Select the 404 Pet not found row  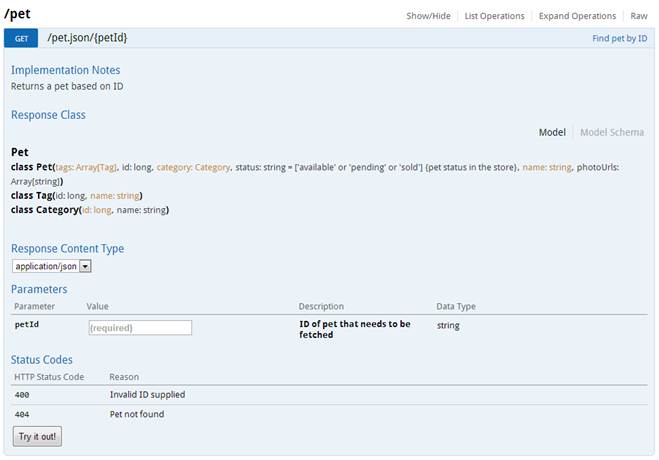(x=137, y=414)
